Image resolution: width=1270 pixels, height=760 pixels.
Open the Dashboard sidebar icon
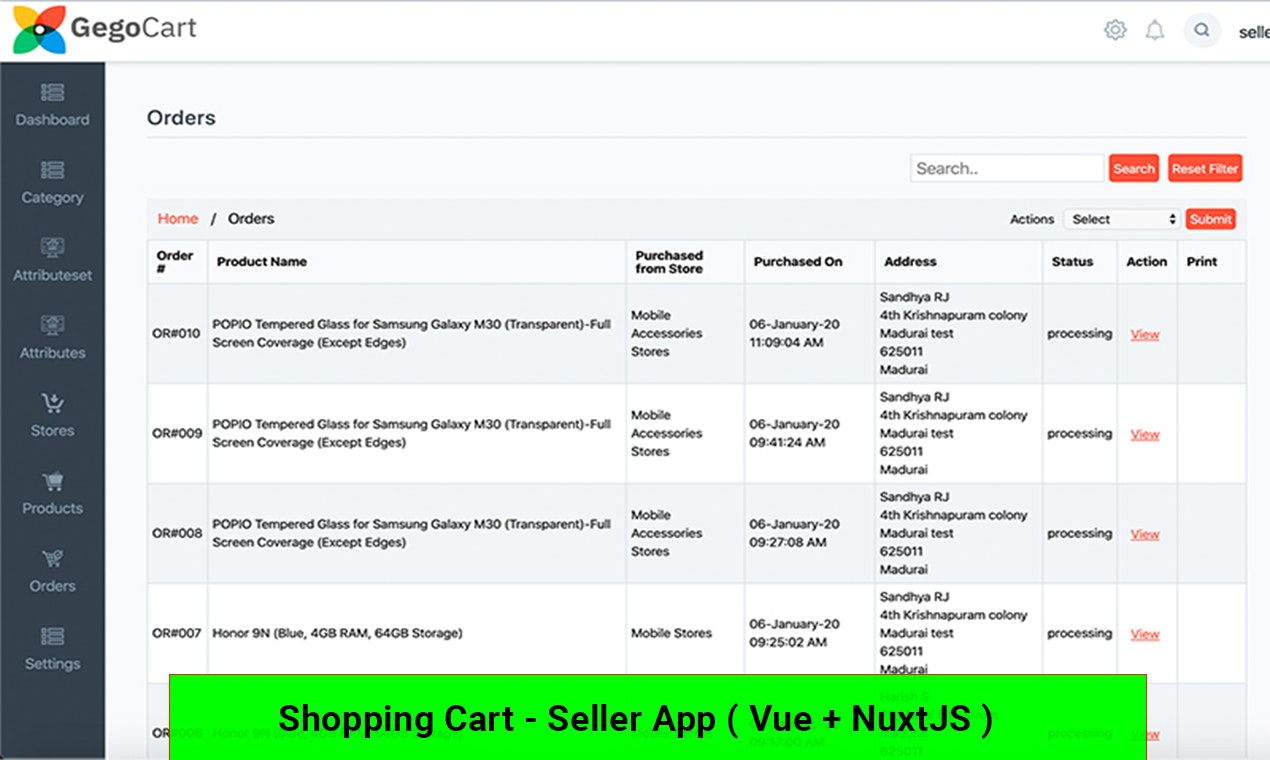pyautogui.click(x=53, y=93)
